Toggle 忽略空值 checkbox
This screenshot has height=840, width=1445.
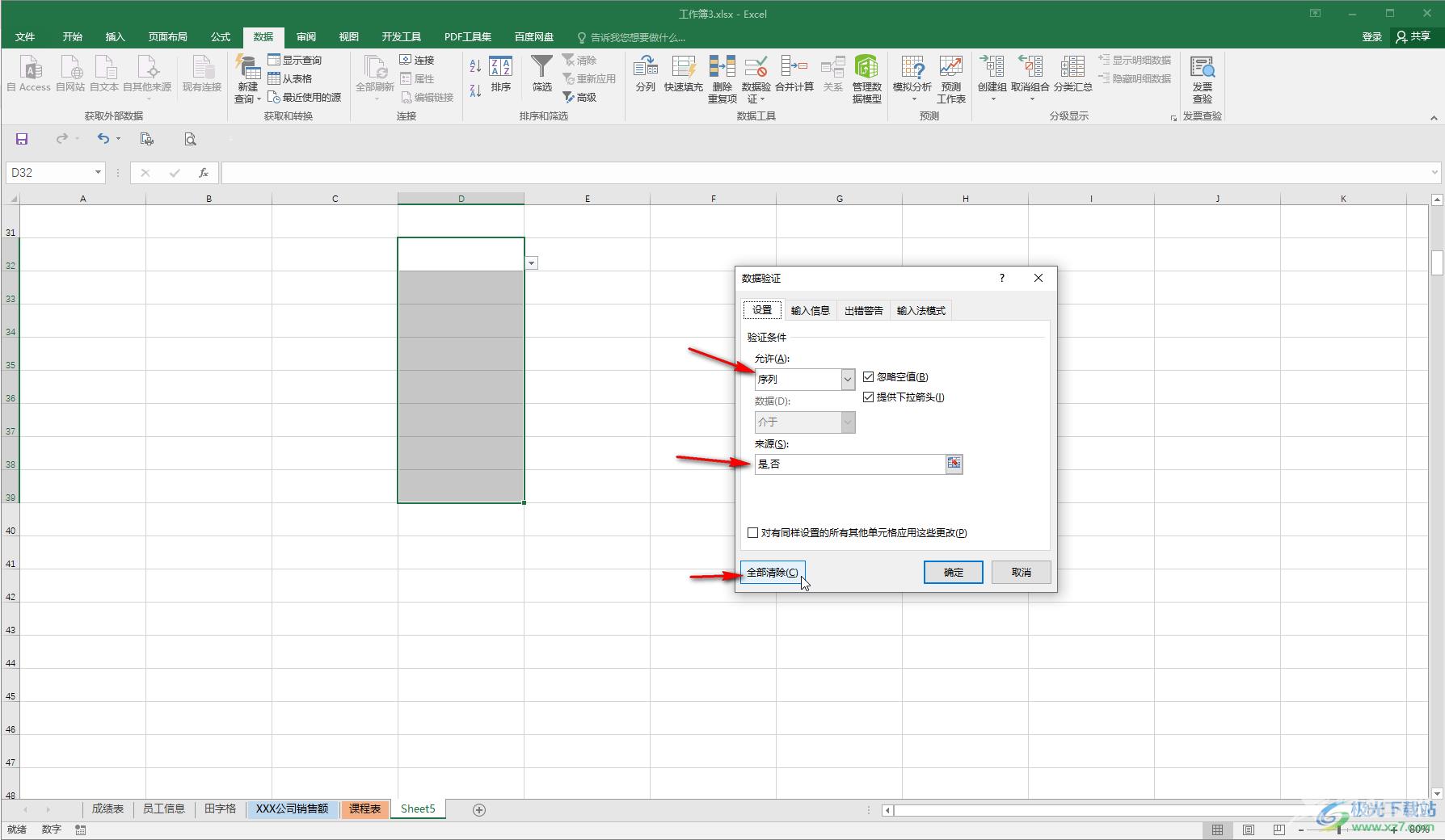pyautogui.click(x=868, y=376)
